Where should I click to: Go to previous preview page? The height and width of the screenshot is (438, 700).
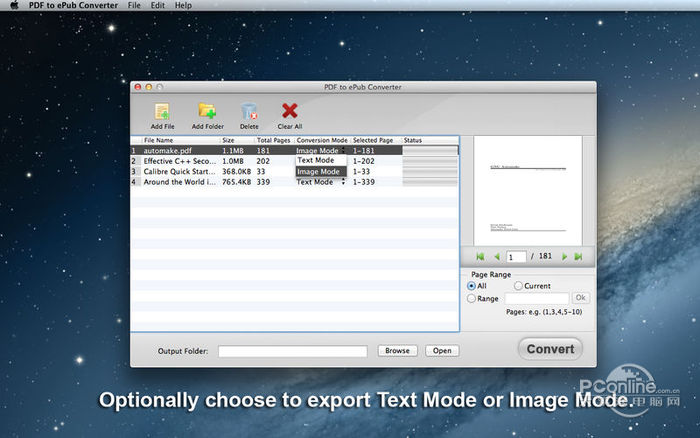[497, 256]
